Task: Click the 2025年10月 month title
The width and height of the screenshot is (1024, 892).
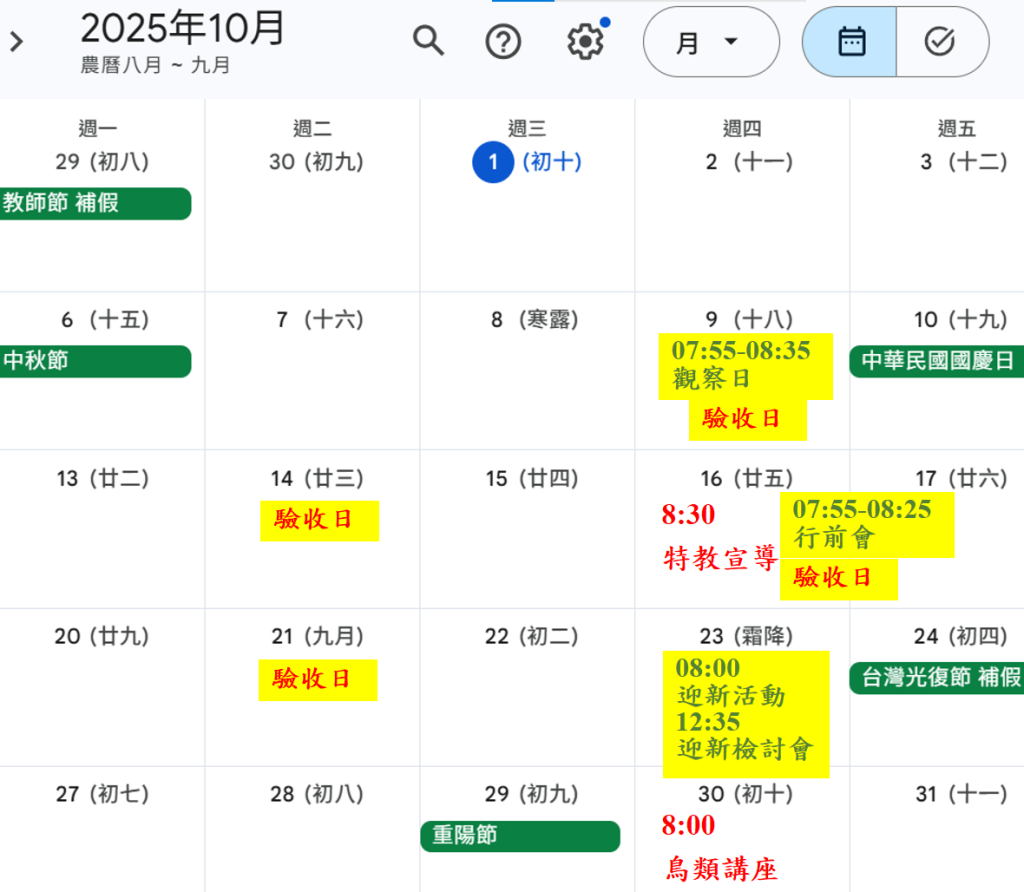Action: 183,29
